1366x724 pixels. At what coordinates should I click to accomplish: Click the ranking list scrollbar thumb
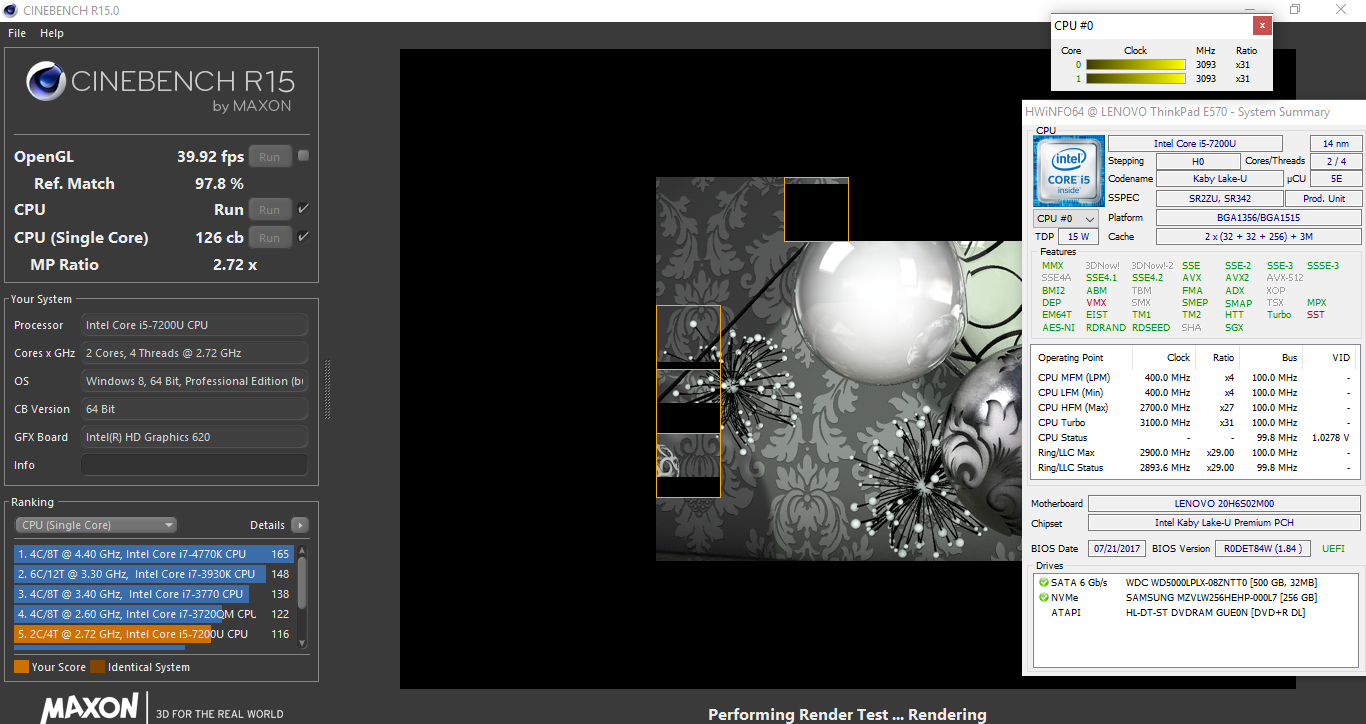tap(302, 582)
